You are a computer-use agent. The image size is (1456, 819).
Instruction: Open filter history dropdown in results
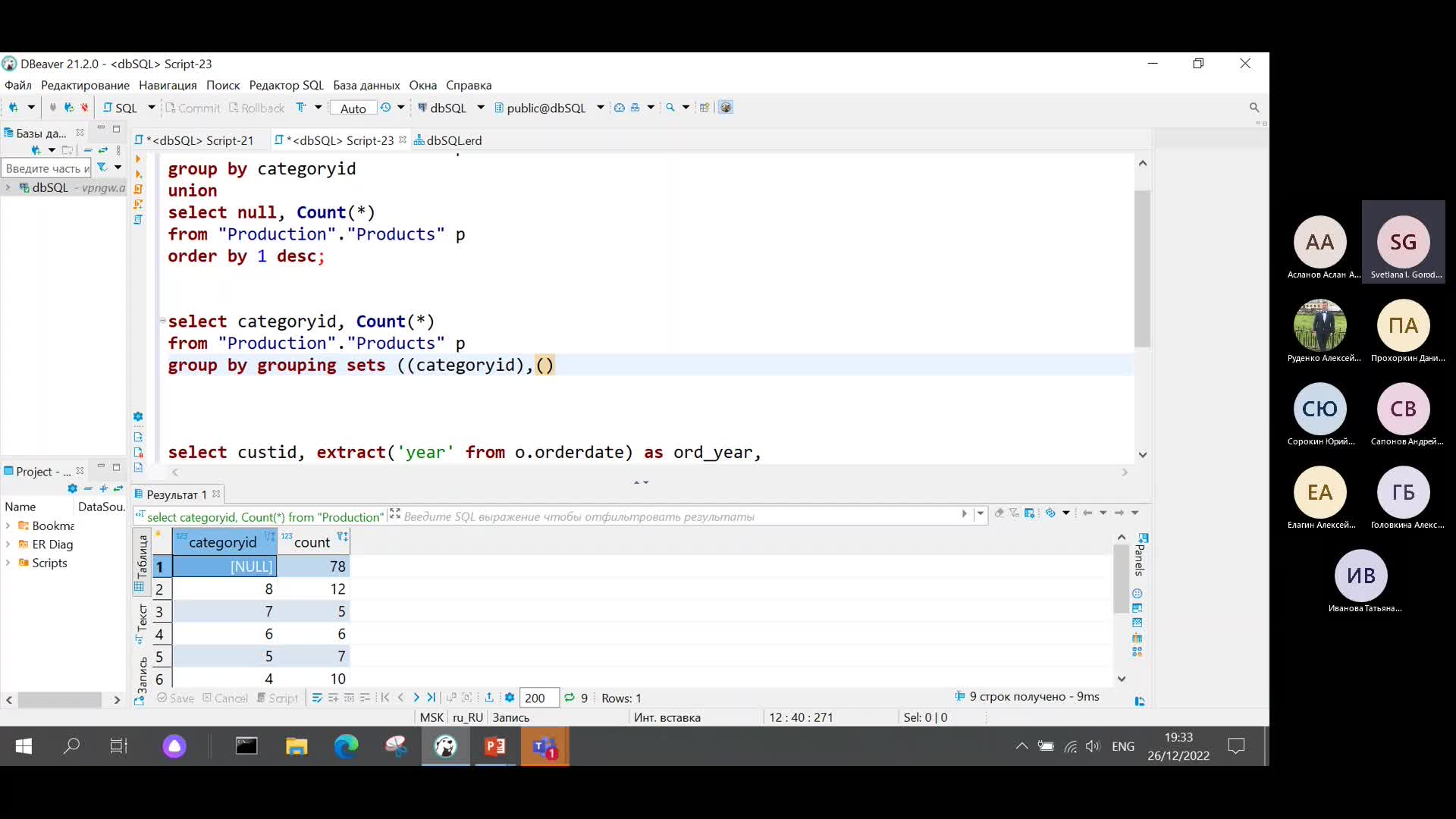point(981,513)
